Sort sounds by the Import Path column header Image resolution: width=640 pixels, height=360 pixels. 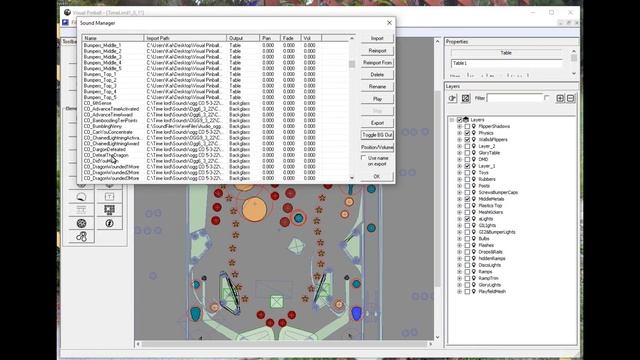point(185,38)
